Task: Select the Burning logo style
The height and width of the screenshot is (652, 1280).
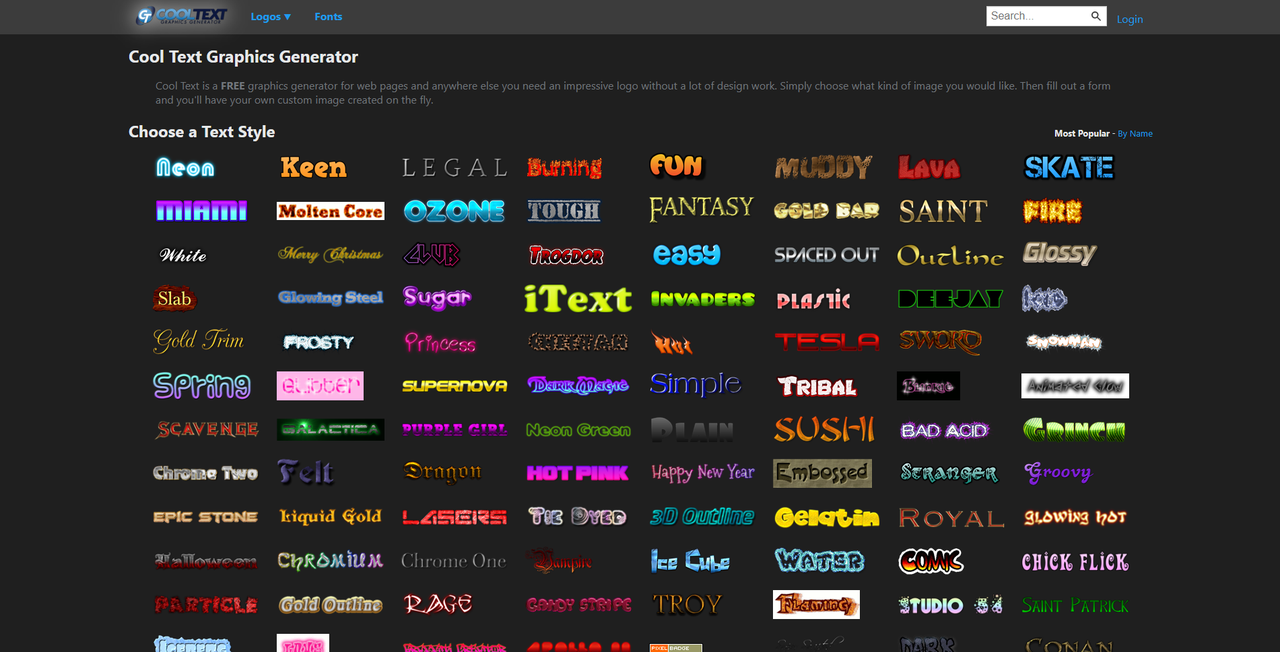Action: [x=564, y=167]
